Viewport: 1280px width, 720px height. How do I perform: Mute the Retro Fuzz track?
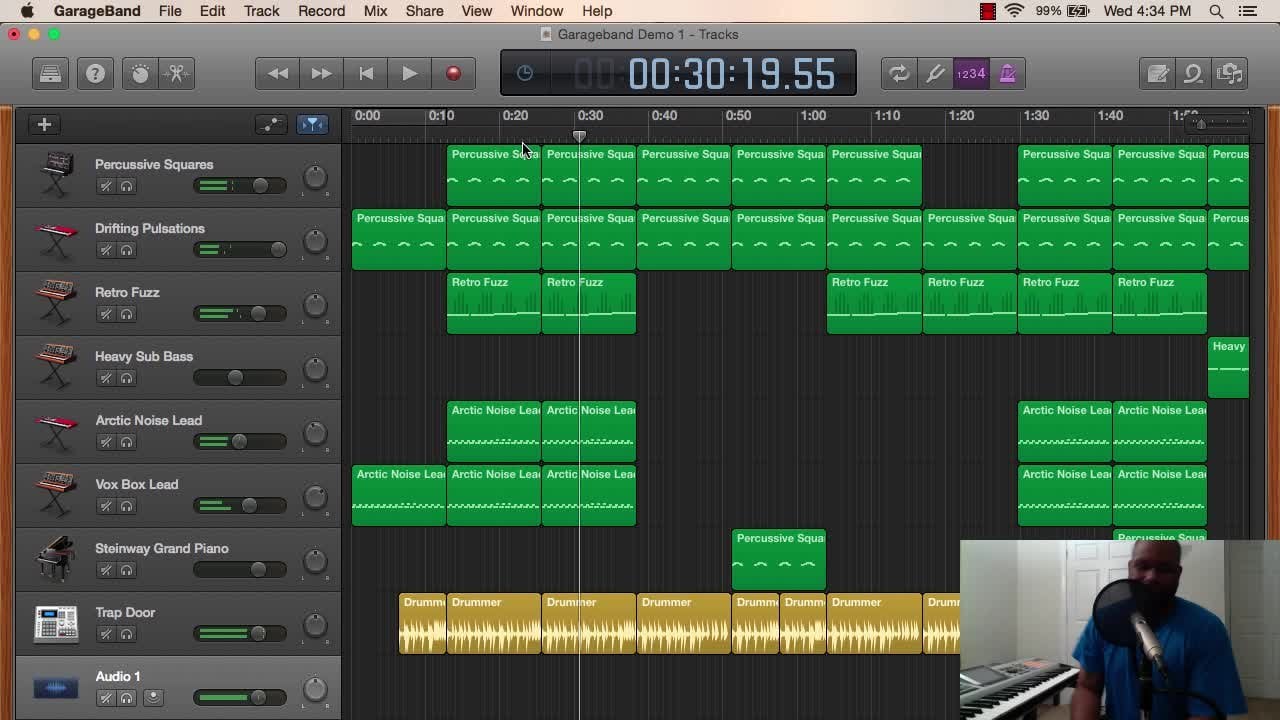coord(106,314)
